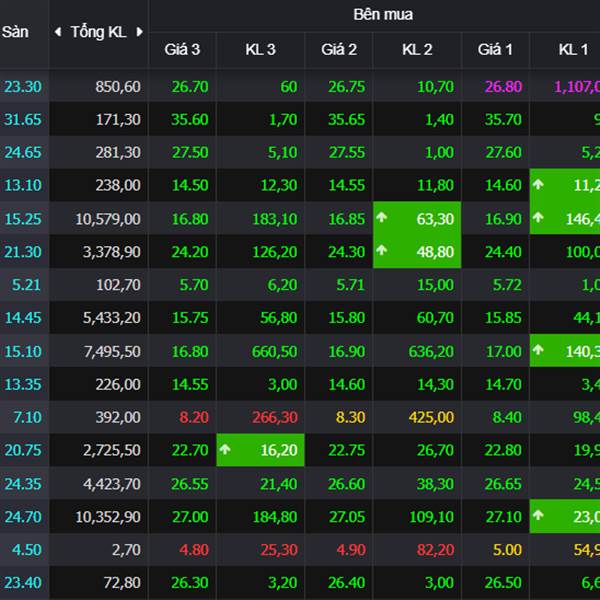
Task: Select the magenta 26.80 price cell
Action: [503, 87]
